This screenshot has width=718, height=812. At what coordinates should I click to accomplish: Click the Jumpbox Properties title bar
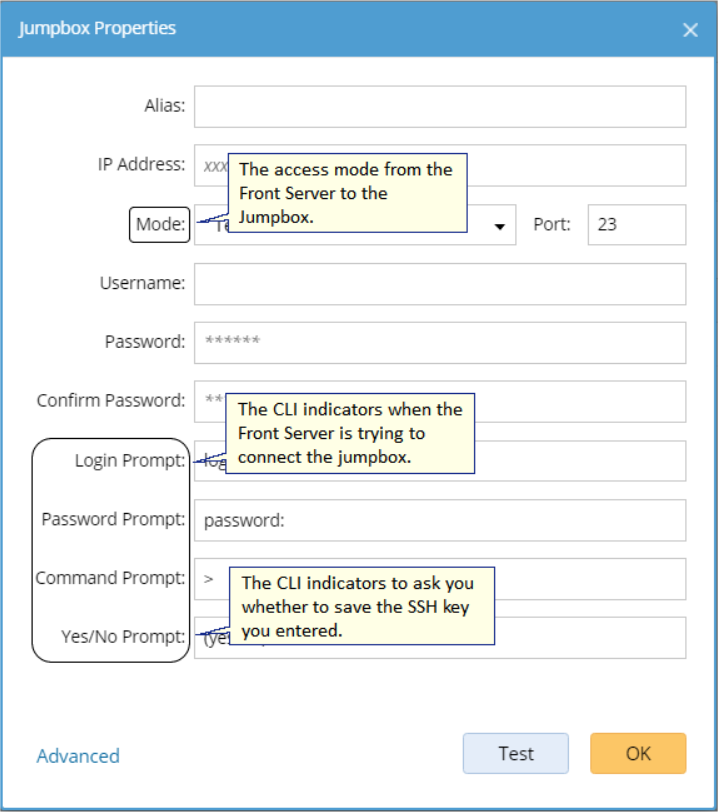300,29
